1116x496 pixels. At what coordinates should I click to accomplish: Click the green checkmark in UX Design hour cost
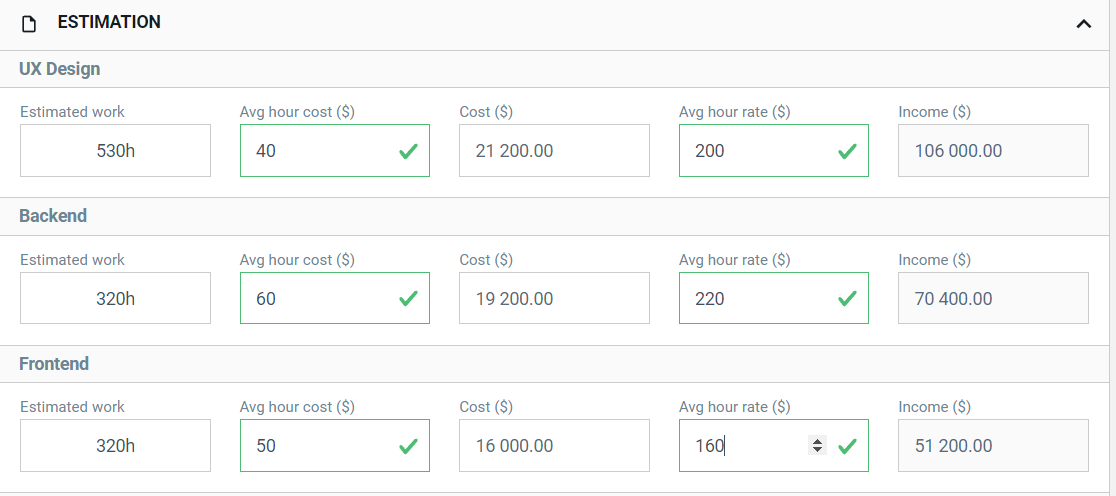(408, 151)
